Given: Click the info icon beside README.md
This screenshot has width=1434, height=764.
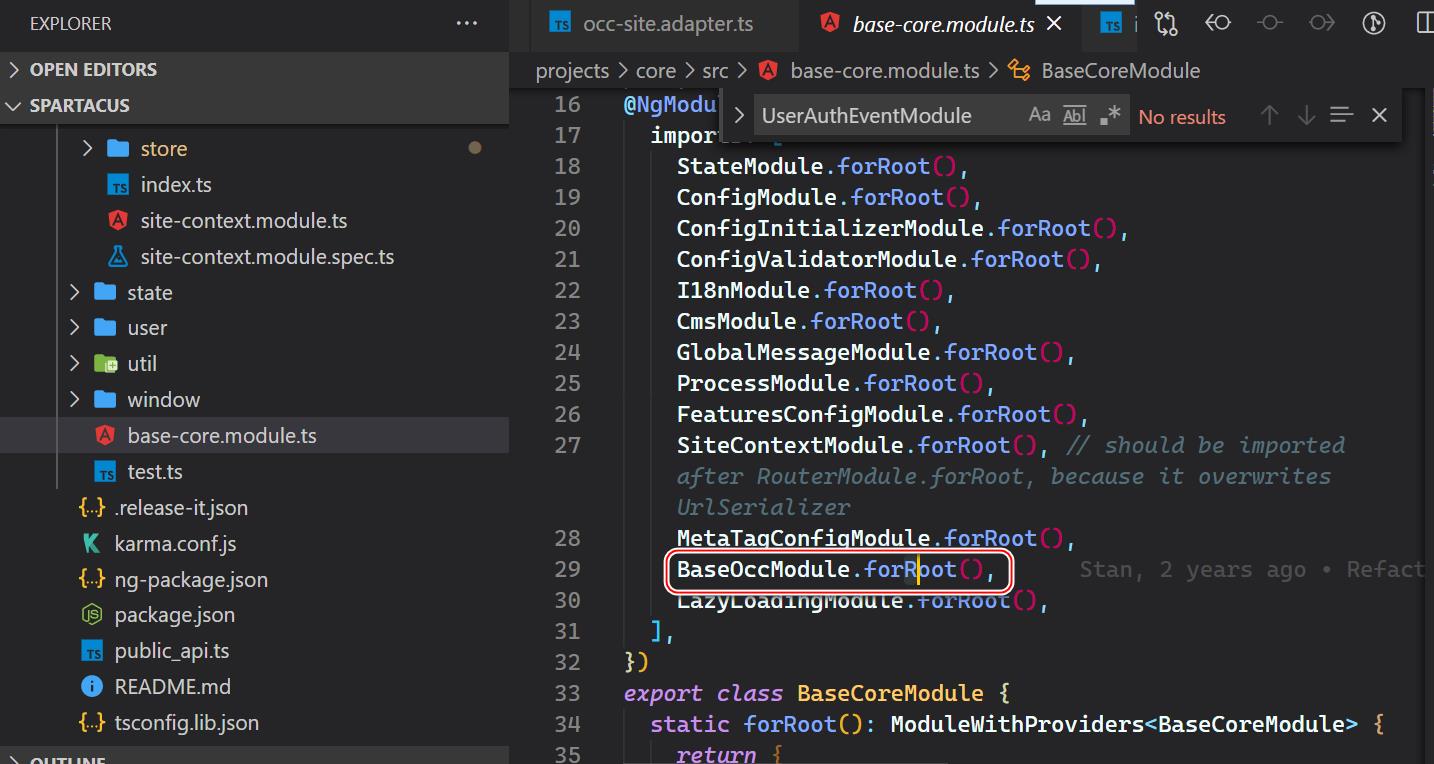Looking at the screenshot, I should coord(92,687).
